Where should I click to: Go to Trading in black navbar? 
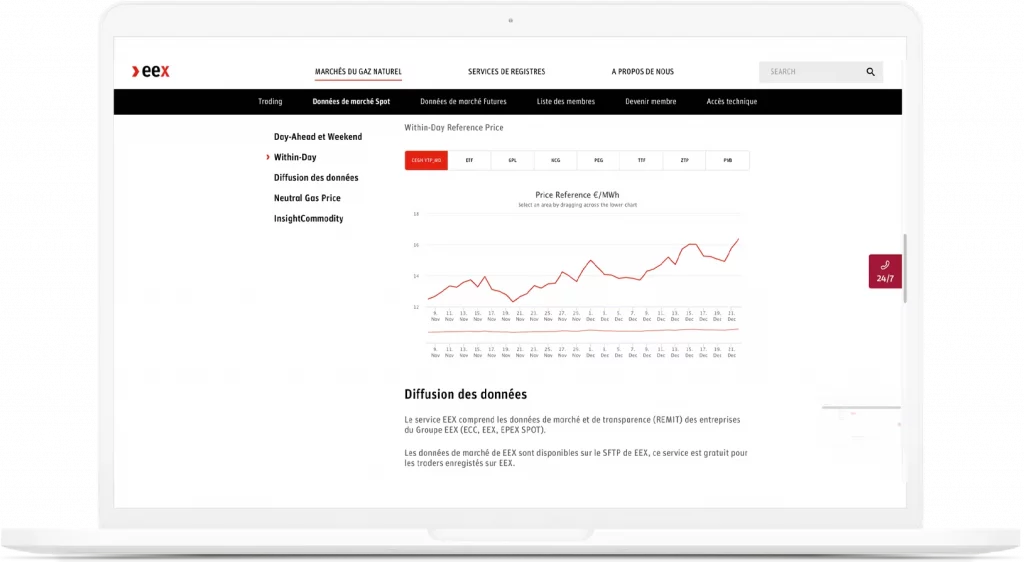[x=270, y=102]
